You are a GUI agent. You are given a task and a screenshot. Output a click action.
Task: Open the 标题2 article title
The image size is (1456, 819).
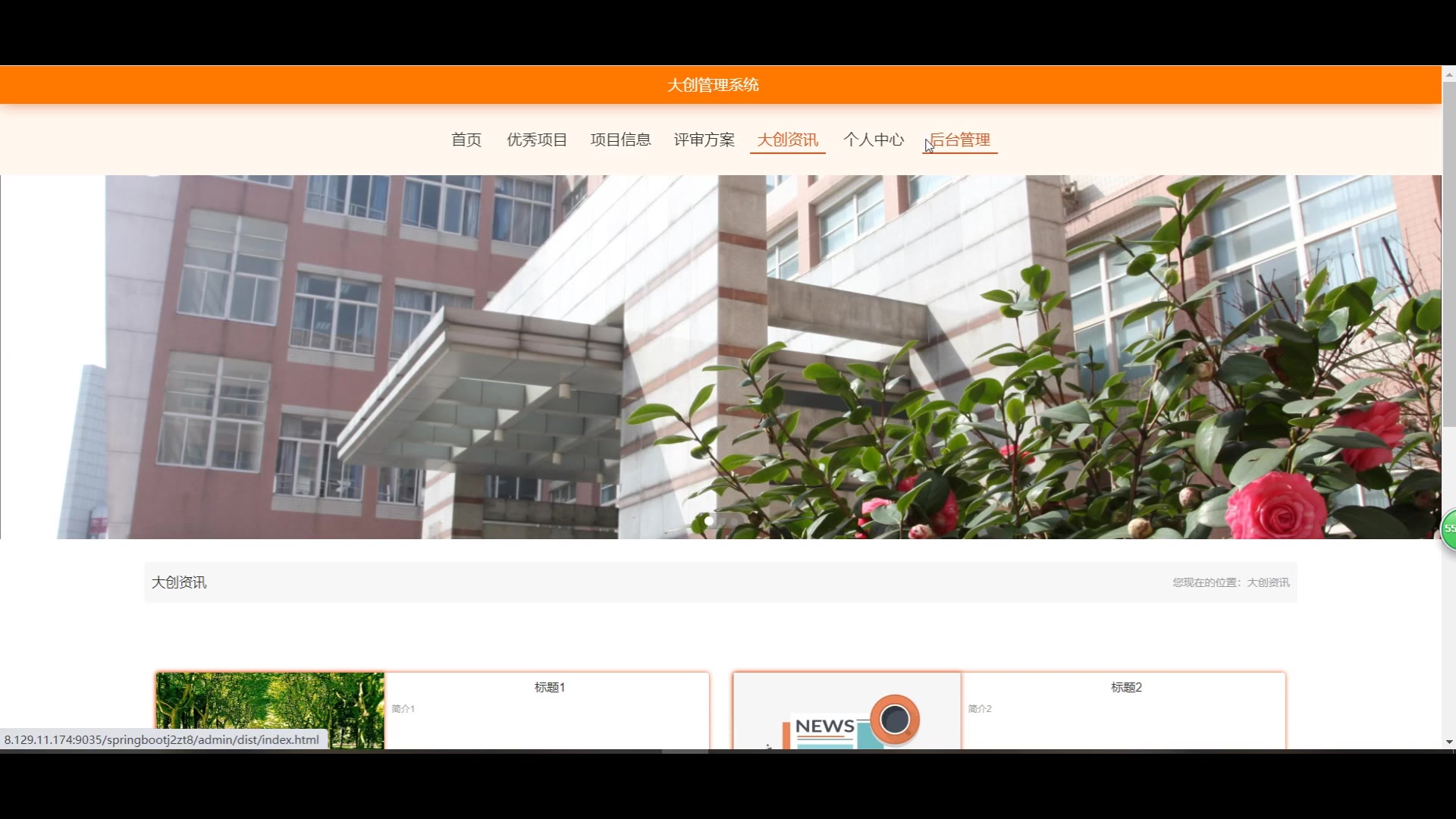(1126, 687)
